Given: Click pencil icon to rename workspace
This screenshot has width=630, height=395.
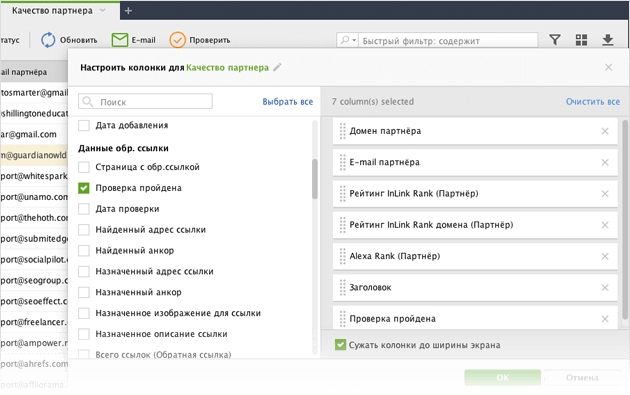Looking at the screenshot, I should 277,68.
